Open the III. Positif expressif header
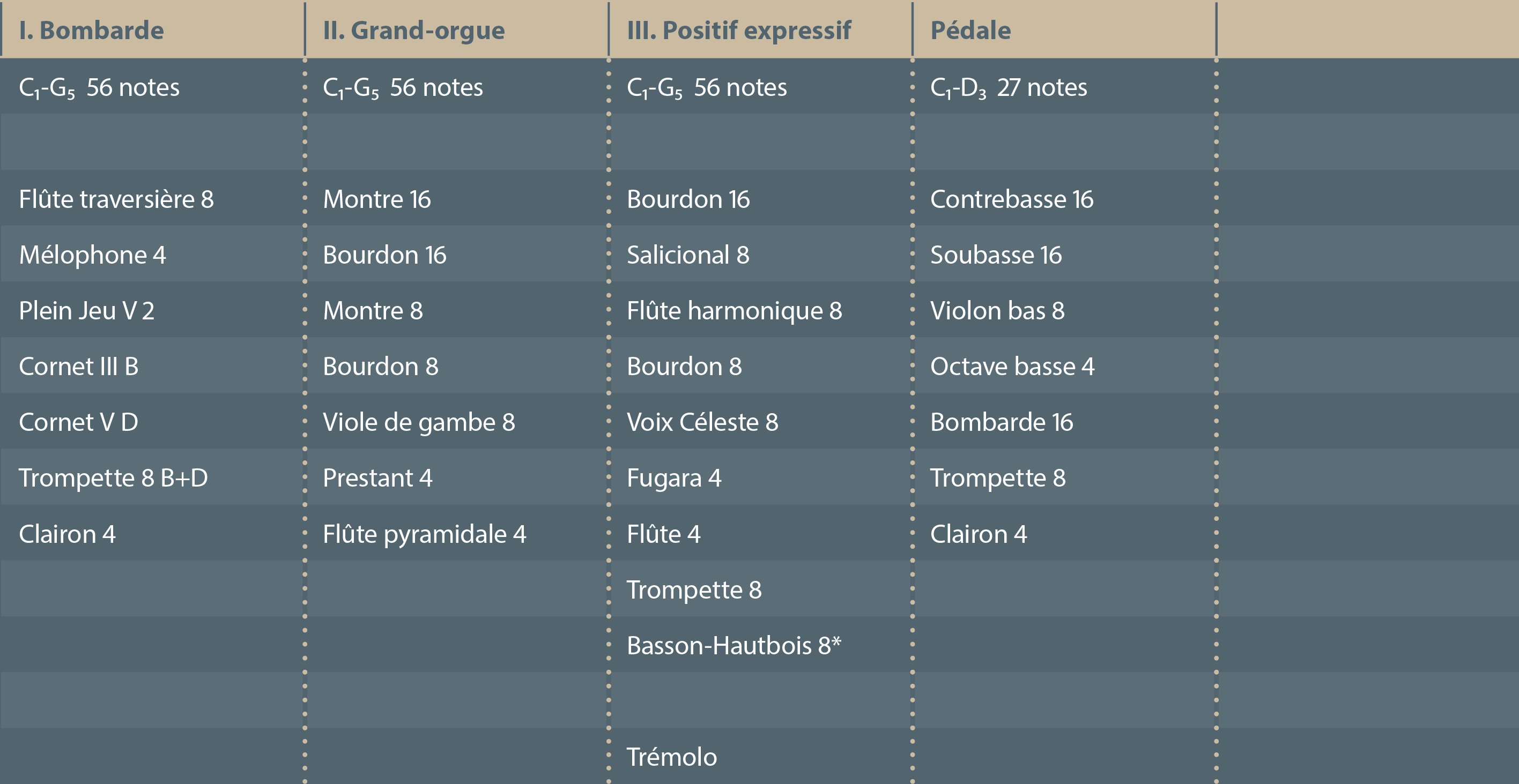 [x=738, y=31]
